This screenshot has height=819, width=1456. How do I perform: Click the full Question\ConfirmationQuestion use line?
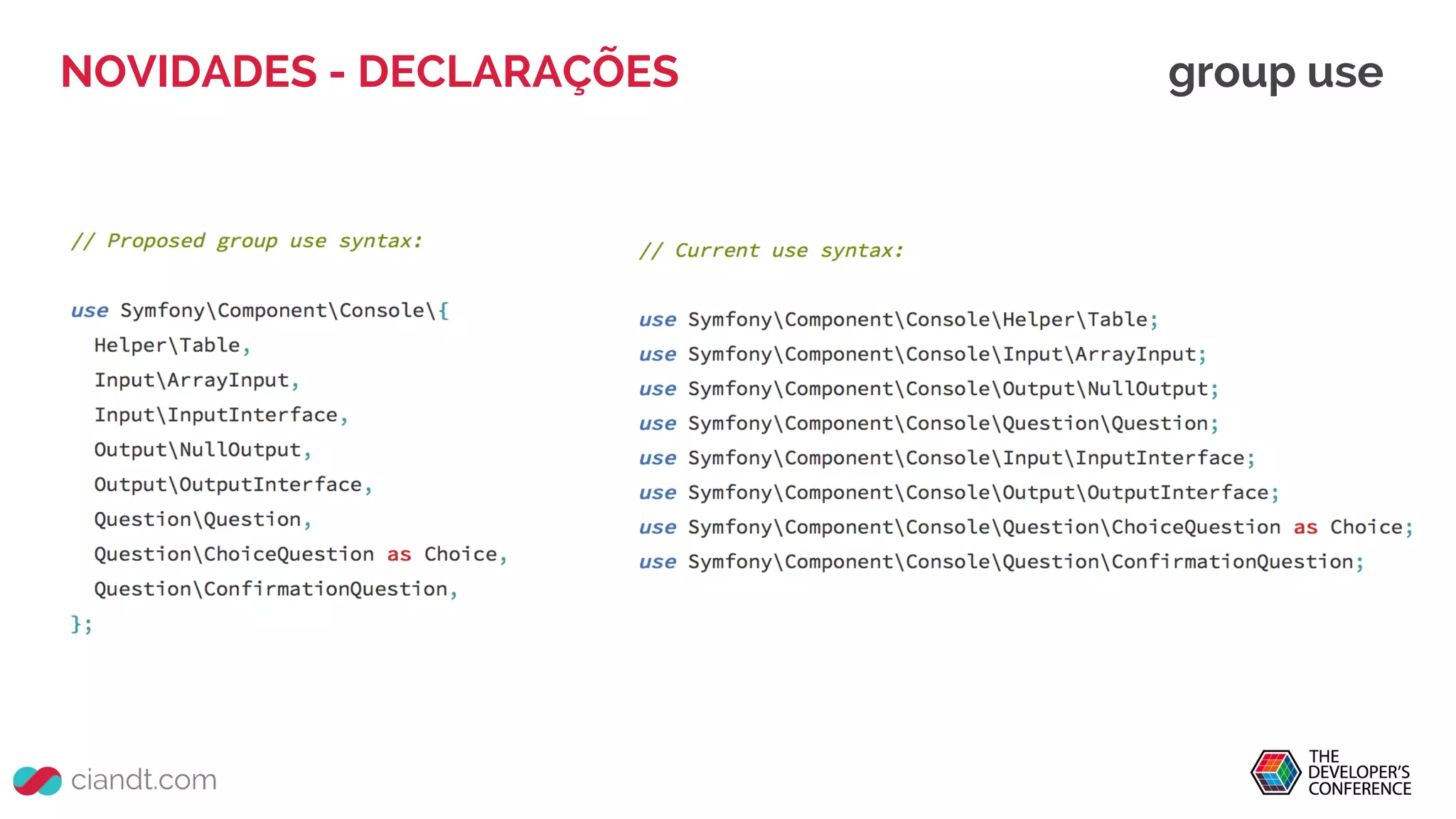point(1000,562)
